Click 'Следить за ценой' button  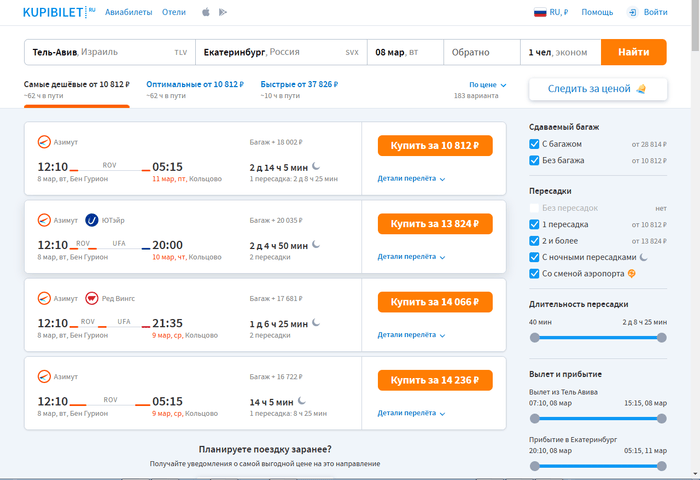[598, 89]
